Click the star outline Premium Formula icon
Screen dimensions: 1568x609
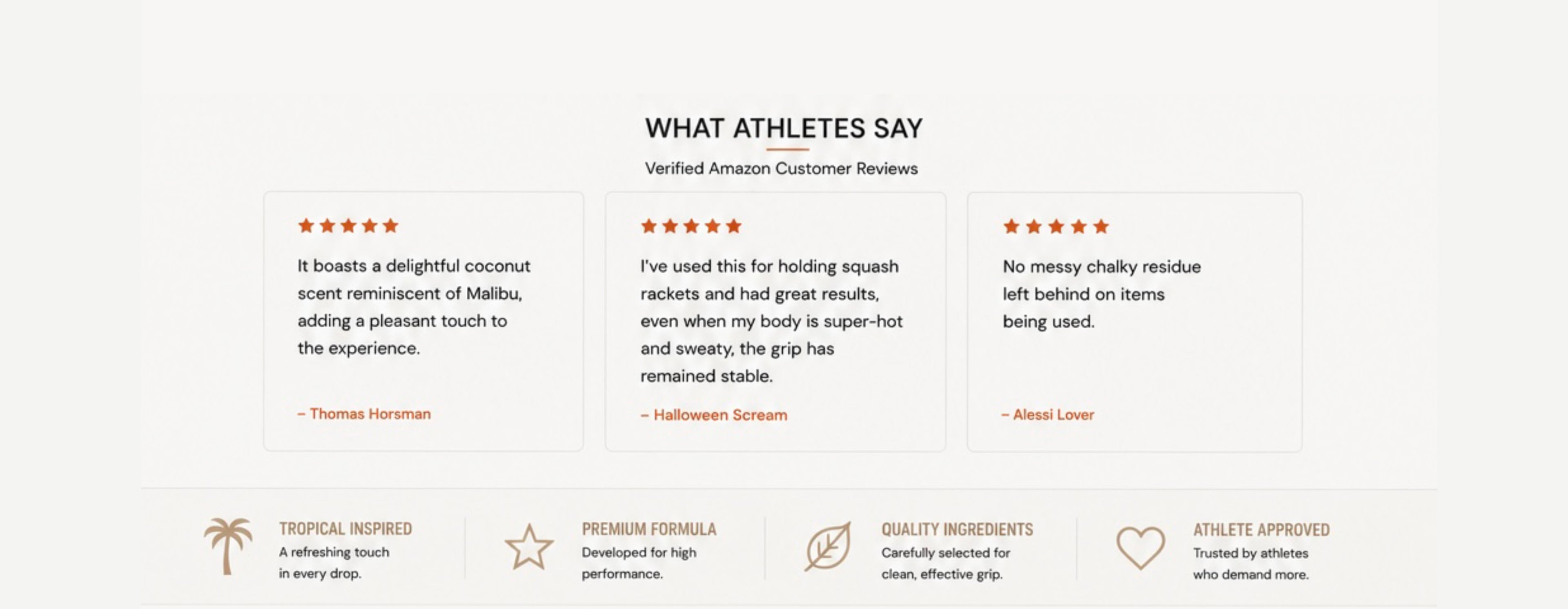[x=529, y=547]
